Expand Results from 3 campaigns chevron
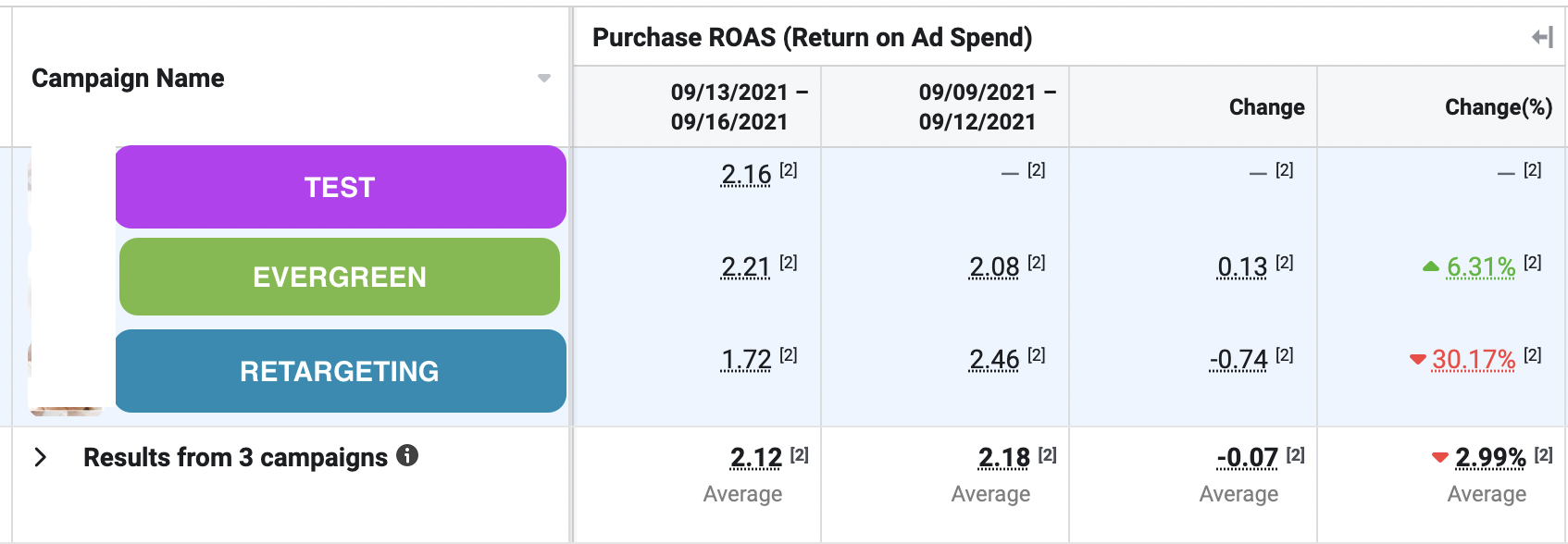The width and height of the screenshot is (1568, 544). tap(40, 457)
